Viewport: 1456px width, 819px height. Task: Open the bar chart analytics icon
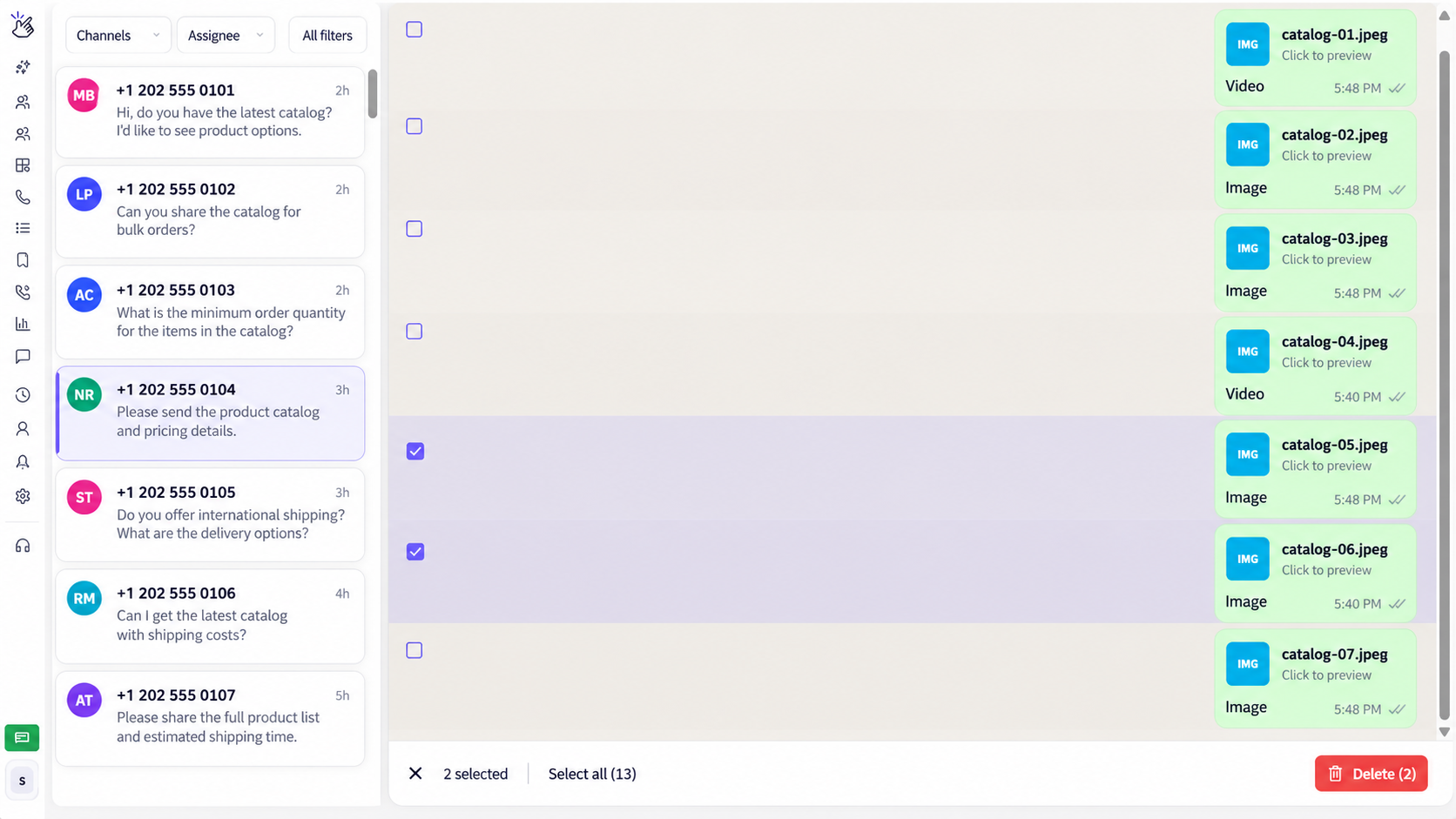[23, 324]
